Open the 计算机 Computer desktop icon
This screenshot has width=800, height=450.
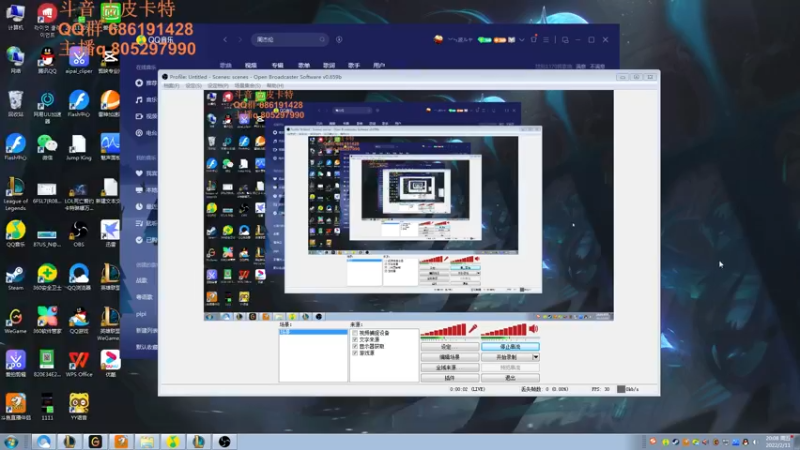click(x=15, y=16)
